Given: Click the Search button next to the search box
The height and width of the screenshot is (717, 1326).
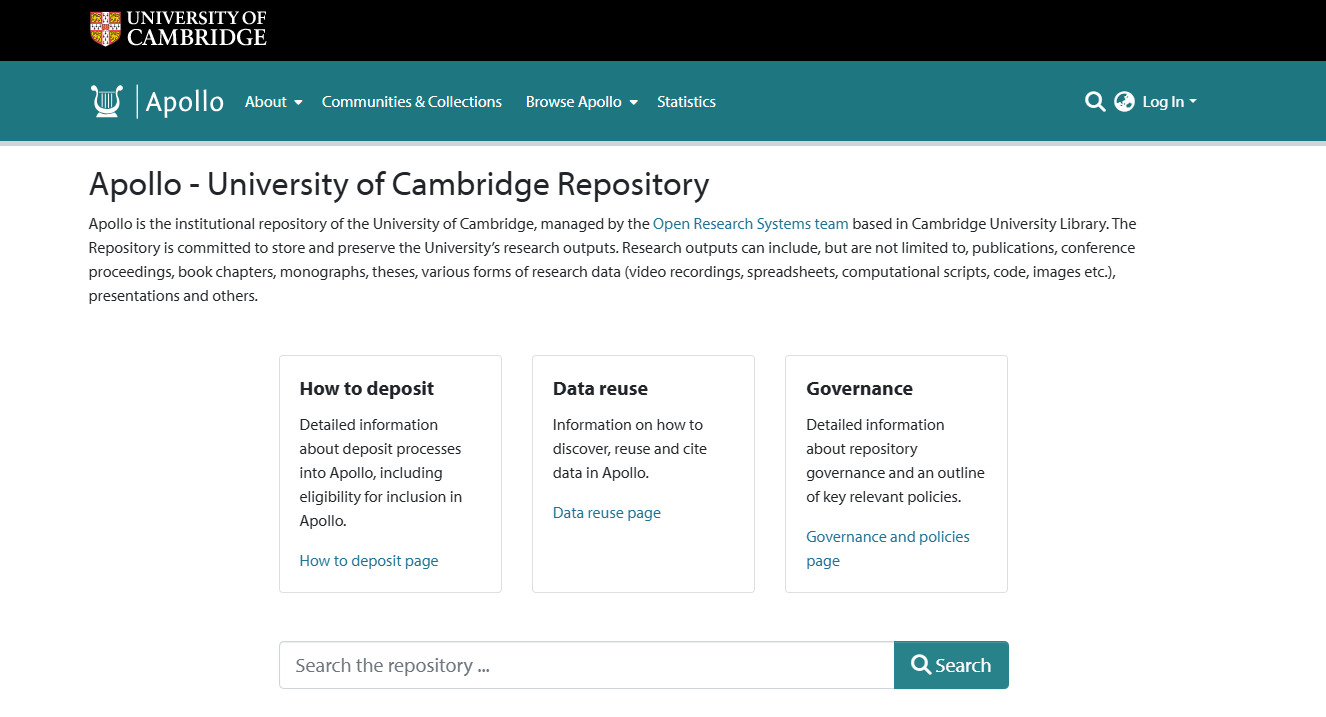Looking at the screenshot, I should pyautogui.click(x=951, y=665).
